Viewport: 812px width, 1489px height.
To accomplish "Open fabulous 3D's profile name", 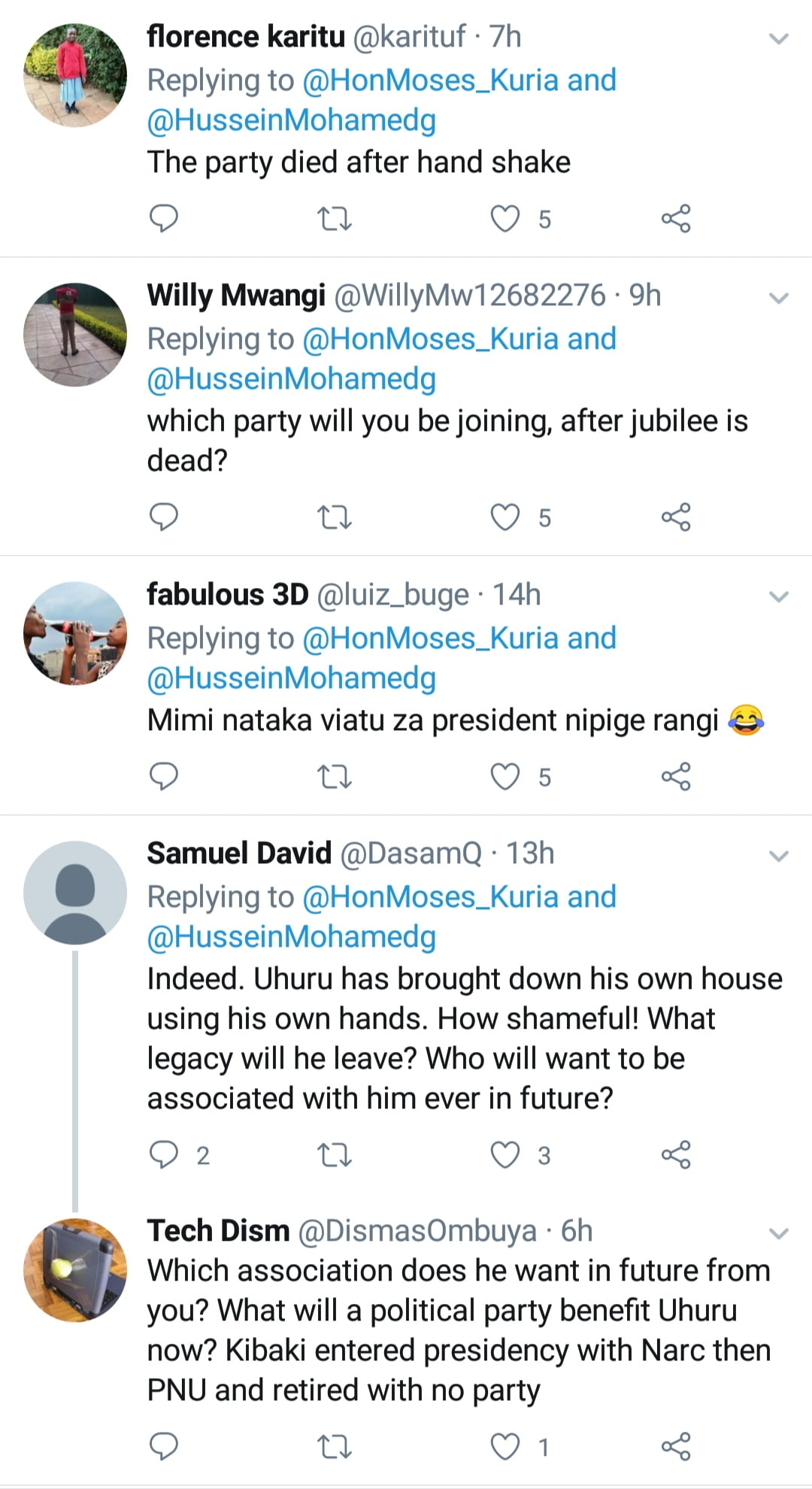I will (x=227, y=595).
